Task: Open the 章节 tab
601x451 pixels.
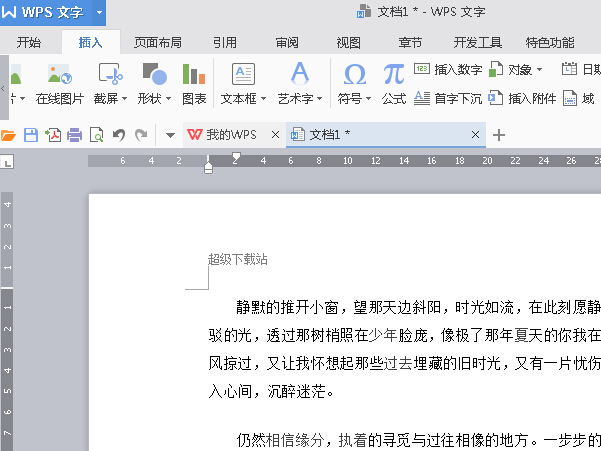Action: (x=410, y=42)
